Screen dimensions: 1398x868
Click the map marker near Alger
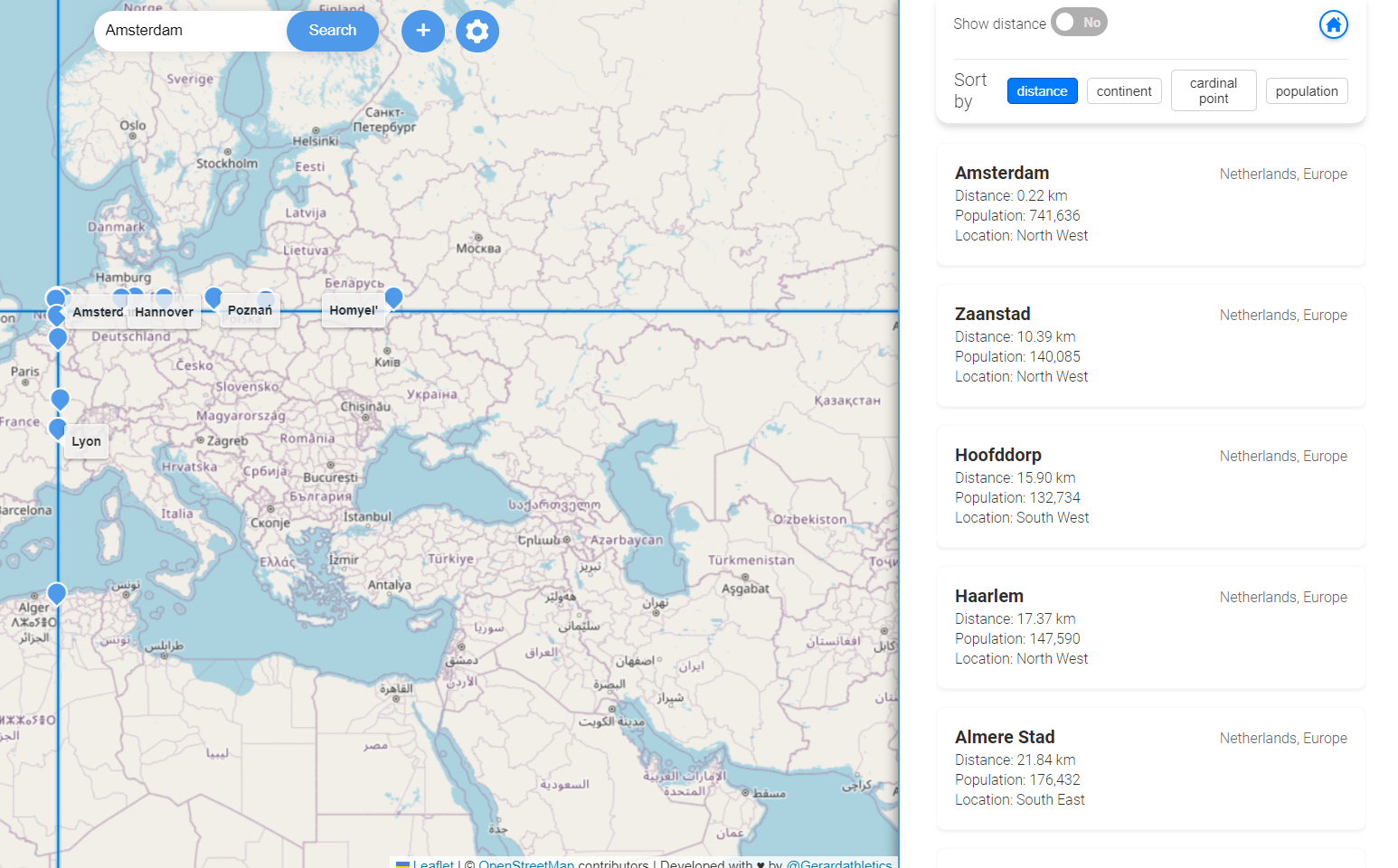pos(57,593)
